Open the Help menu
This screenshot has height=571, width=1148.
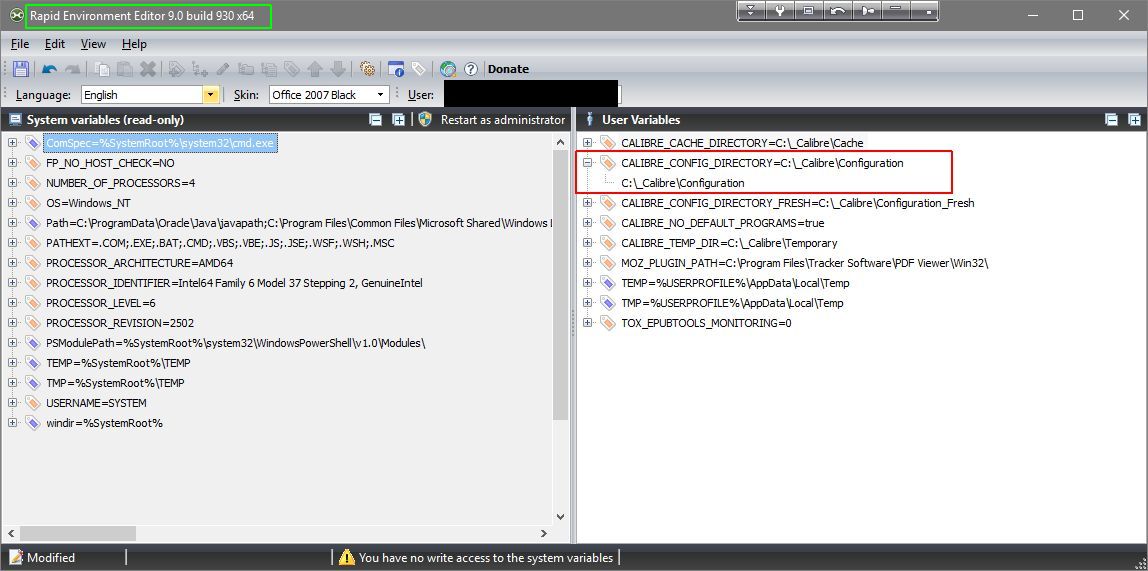[x=134, y=44]
